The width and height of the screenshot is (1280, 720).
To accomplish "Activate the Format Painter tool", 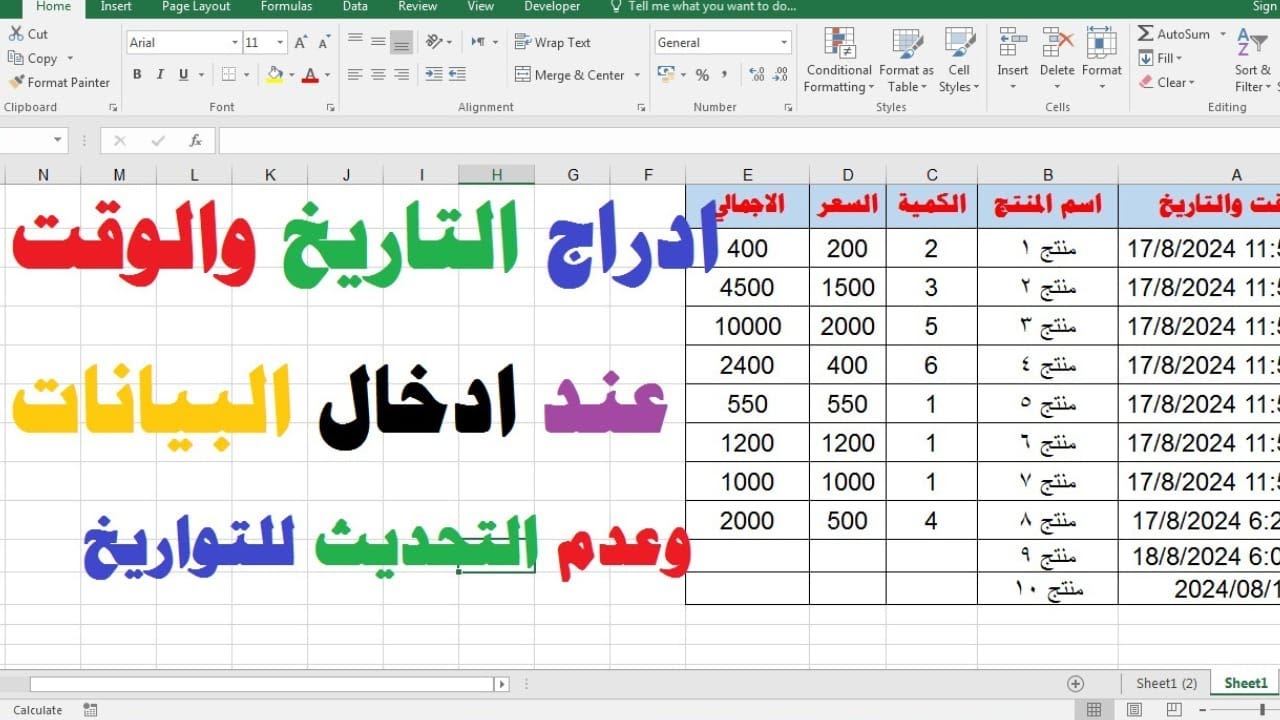I will (x=59, y=82).
